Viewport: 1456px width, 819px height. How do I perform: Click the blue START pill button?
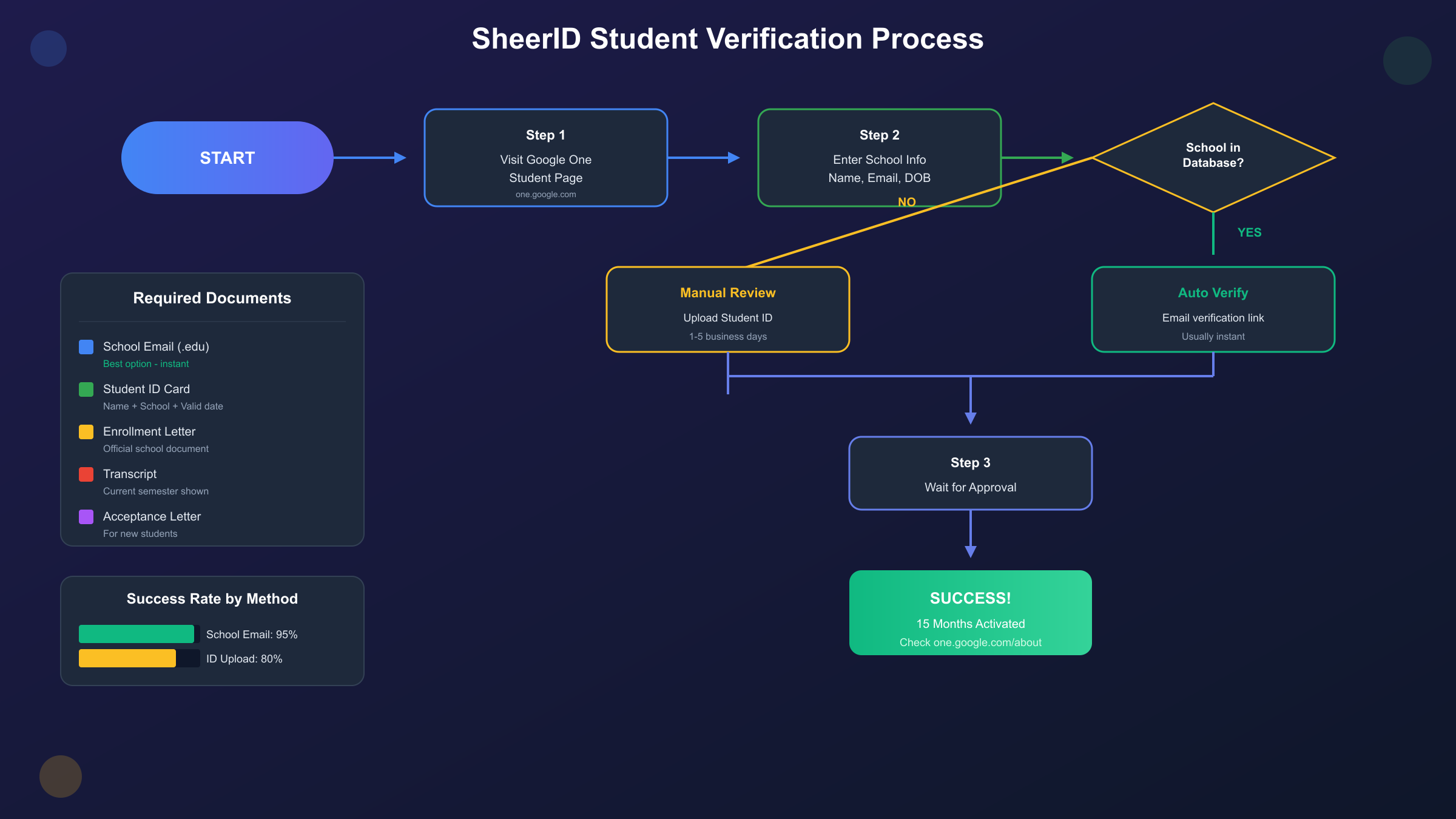[x=227, y=158]
